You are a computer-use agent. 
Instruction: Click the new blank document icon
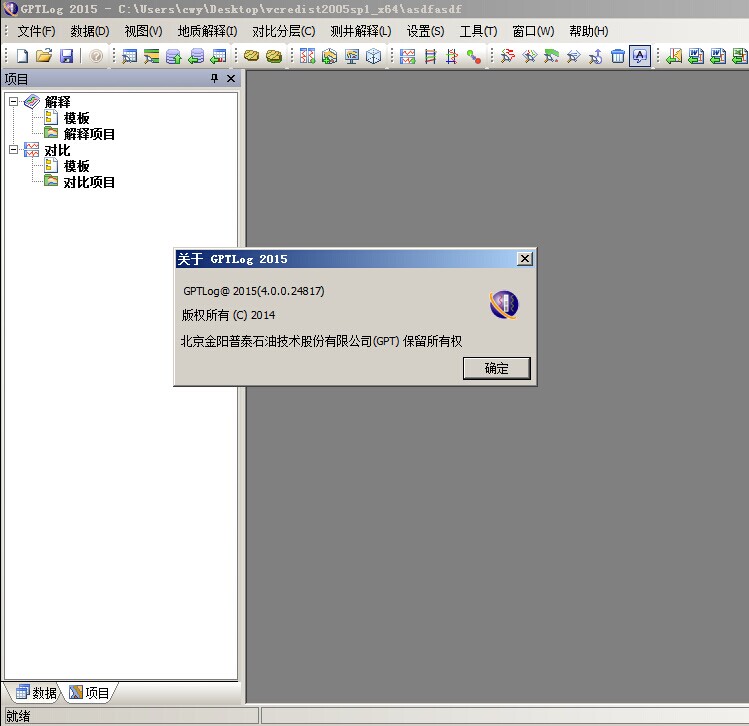[22, 56]
